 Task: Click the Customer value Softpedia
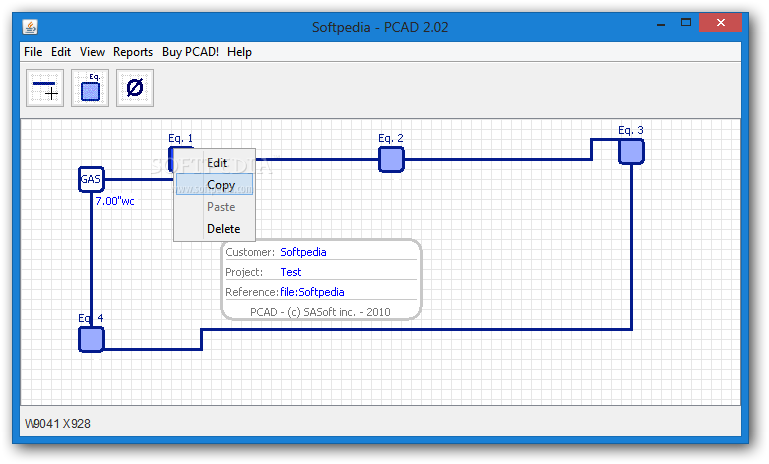point(303,252)
